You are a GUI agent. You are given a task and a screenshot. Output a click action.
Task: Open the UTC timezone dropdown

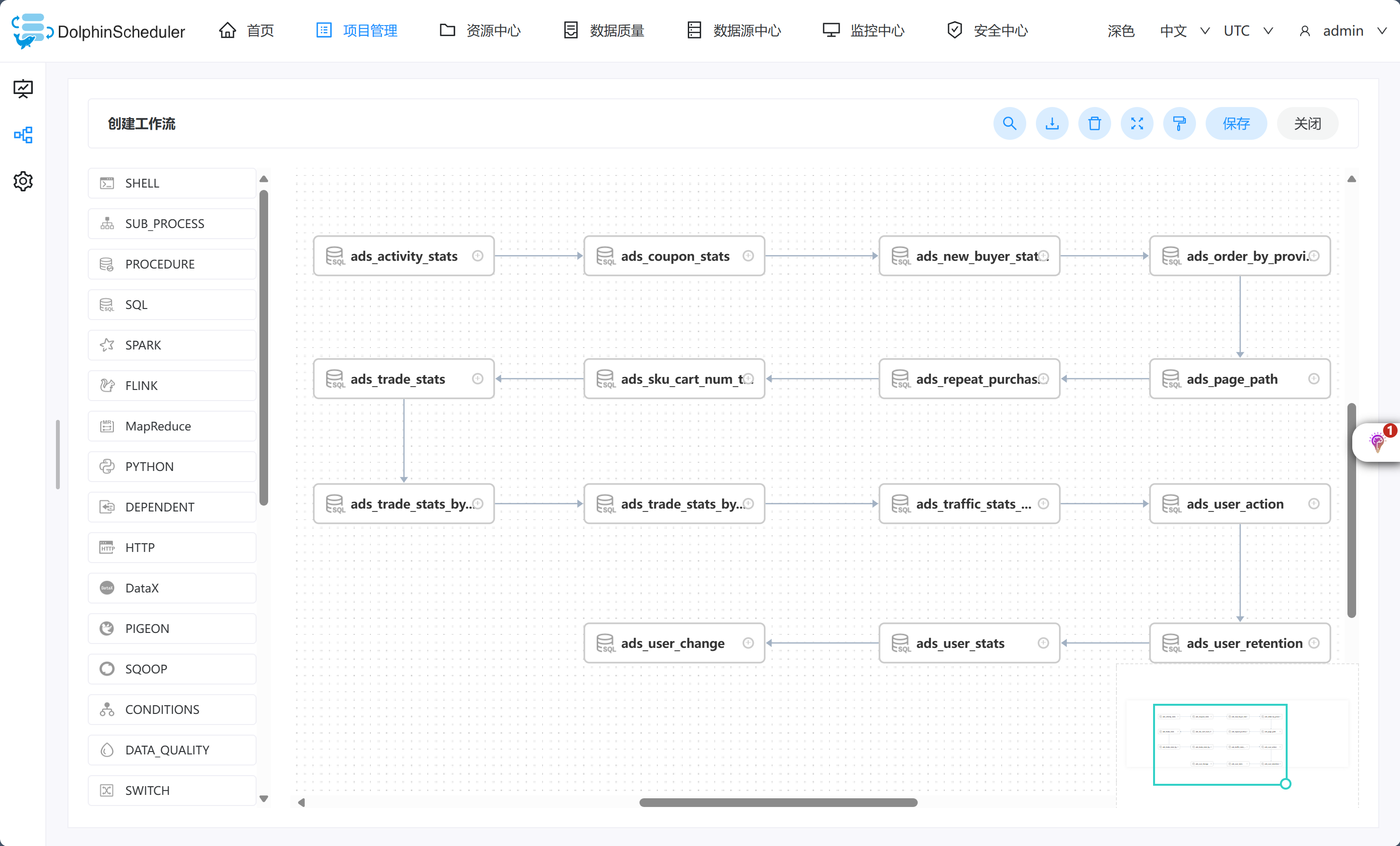(1248, 31)
